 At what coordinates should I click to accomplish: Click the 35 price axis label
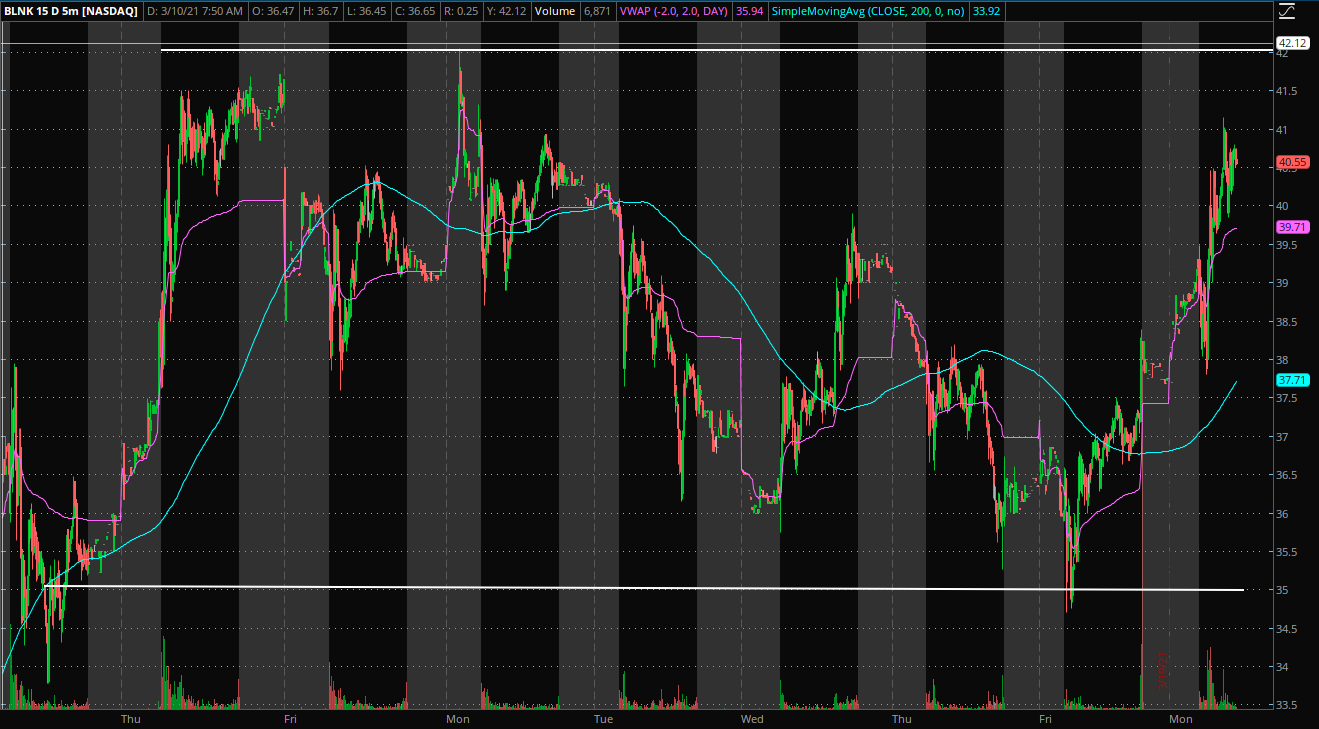(x=1282, y=590)
